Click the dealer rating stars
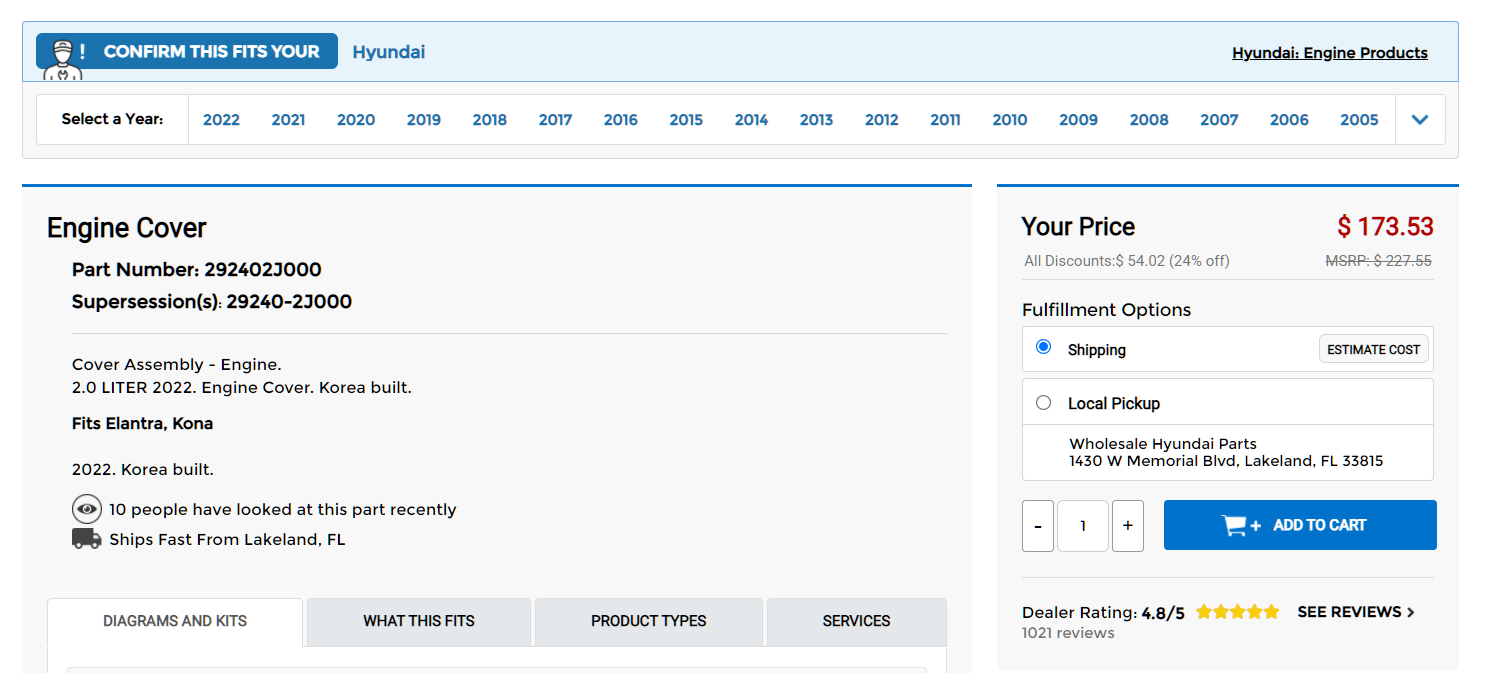This screenshot has width=1492, height=673. coord(1237,612)
